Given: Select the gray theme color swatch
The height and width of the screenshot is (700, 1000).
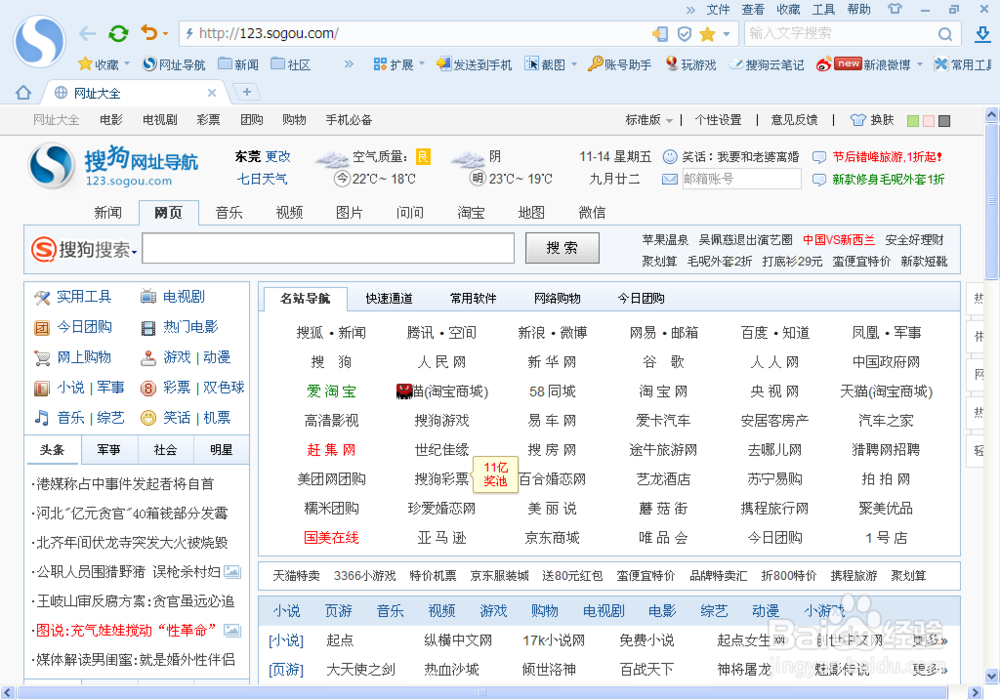Looking at the screenshot, I should [x=945, y=120].
